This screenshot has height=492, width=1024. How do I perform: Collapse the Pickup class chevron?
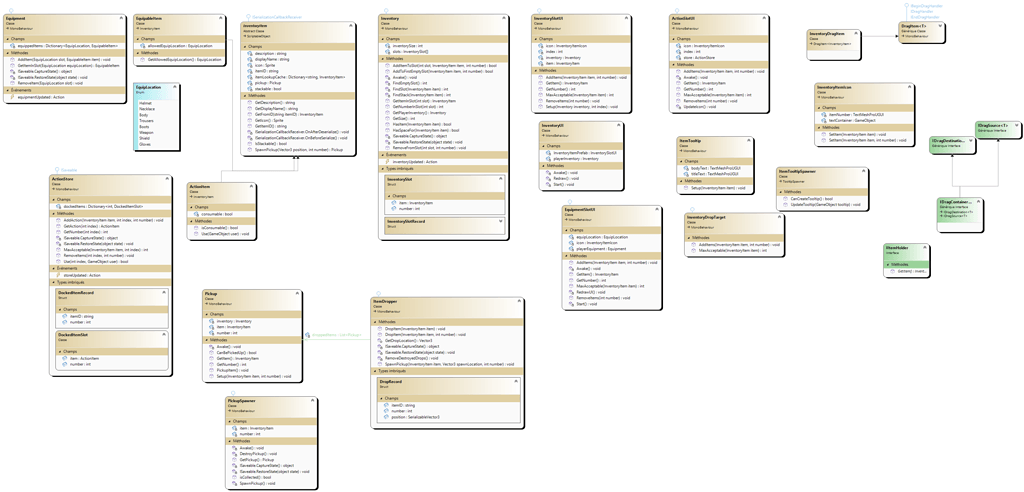[297, 295]
